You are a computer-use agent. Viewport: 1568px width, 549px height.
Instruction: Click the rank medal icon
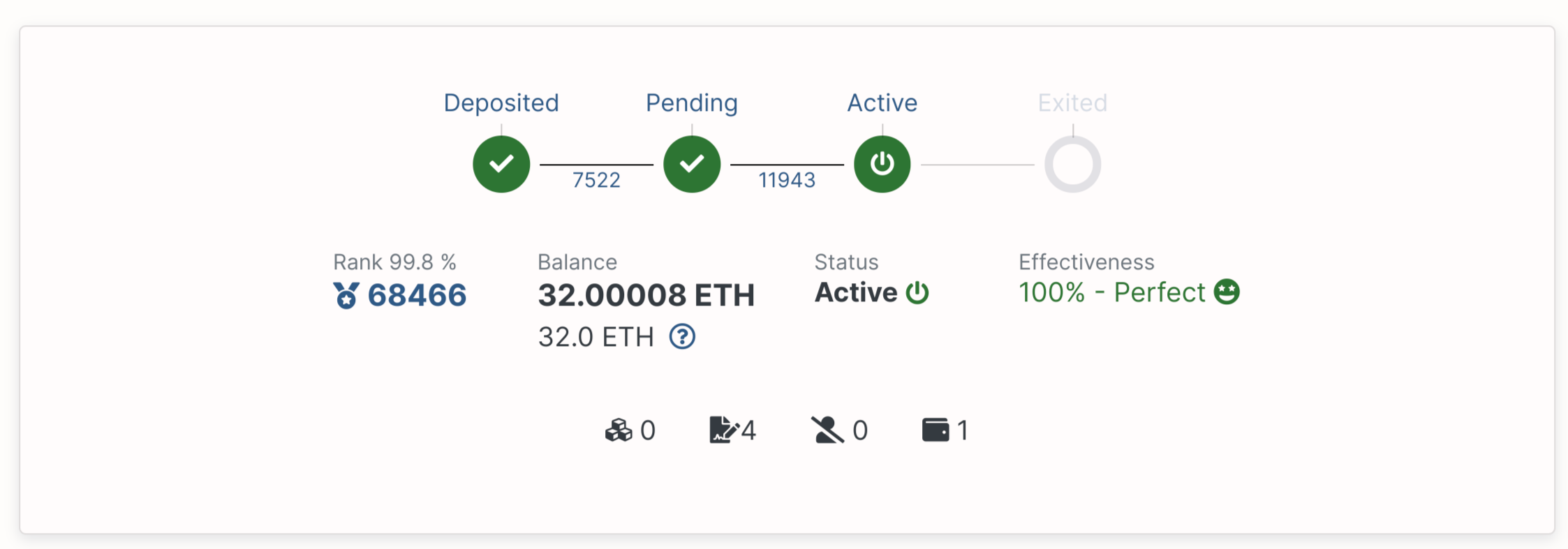click(x=346, y=295)
